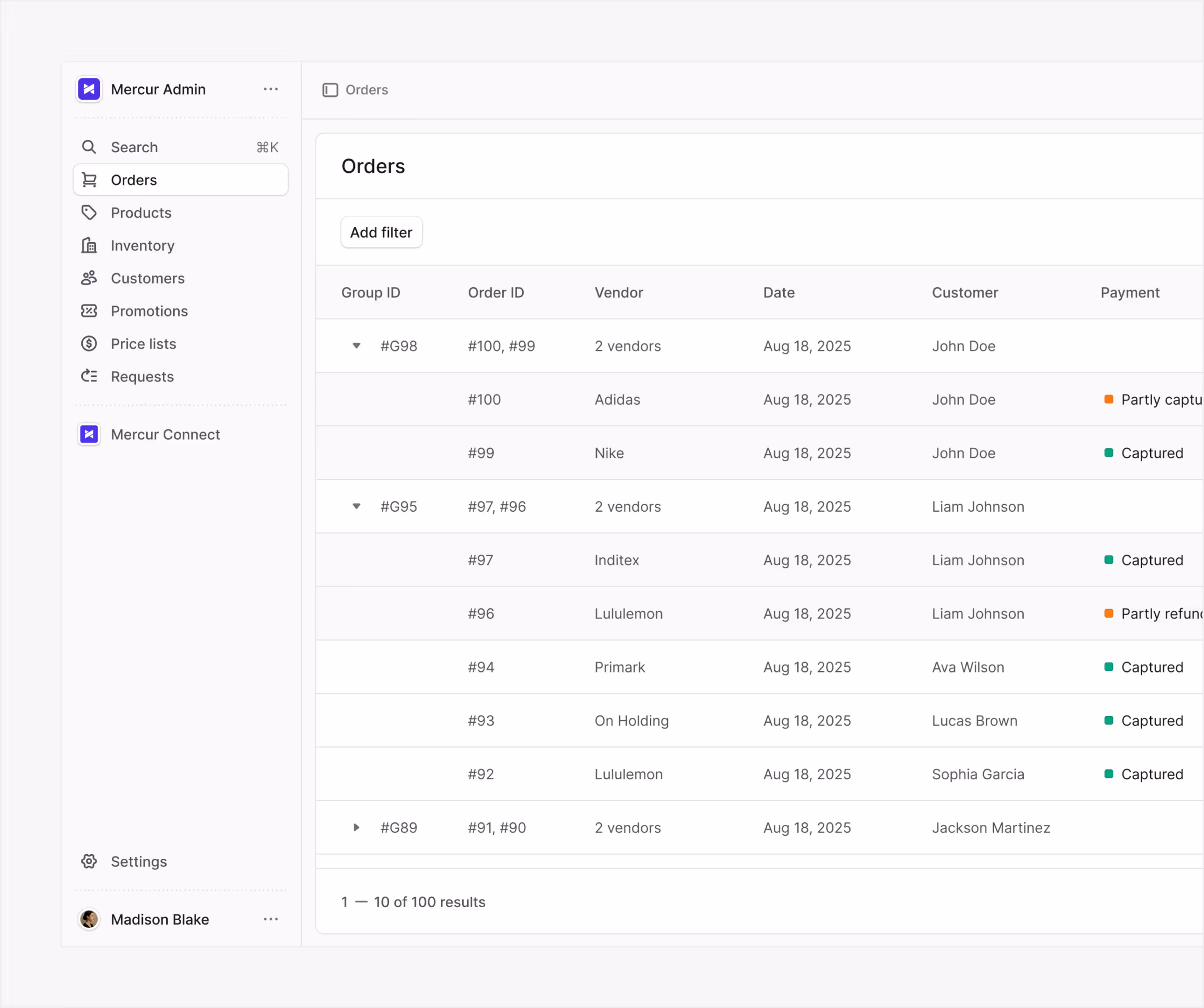Expand the #G89 order group
The image size is (1204, 1008).
point(356,827)
